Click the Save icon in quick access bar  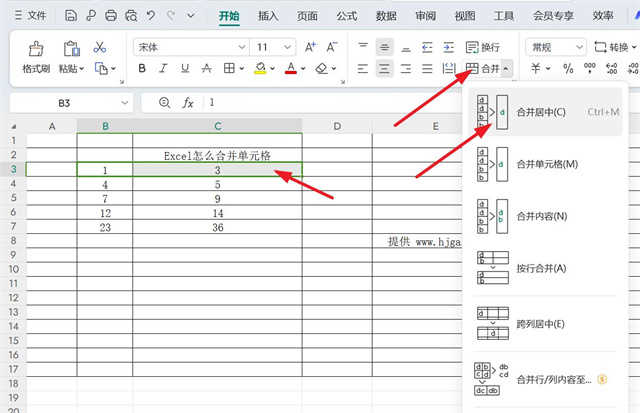click(70, 16)
